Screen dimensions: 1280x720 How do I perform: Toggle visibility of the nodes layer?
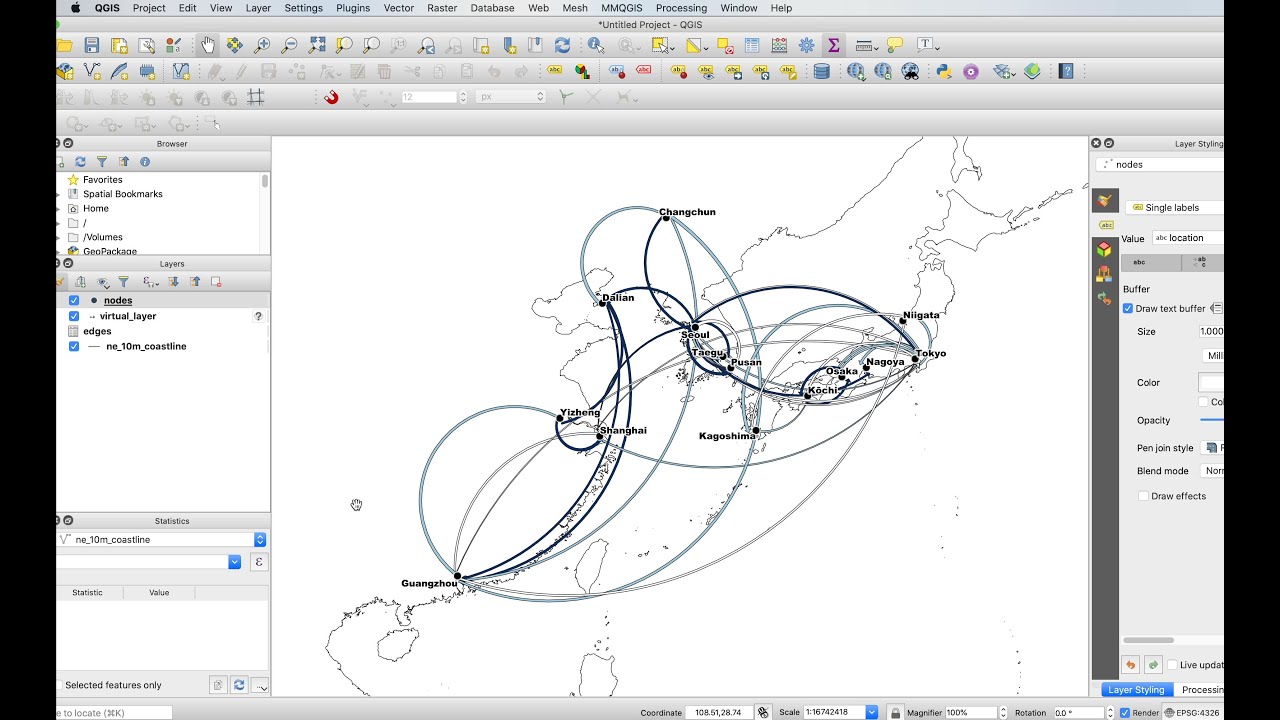pyautogui.click(x=74, y=300)
